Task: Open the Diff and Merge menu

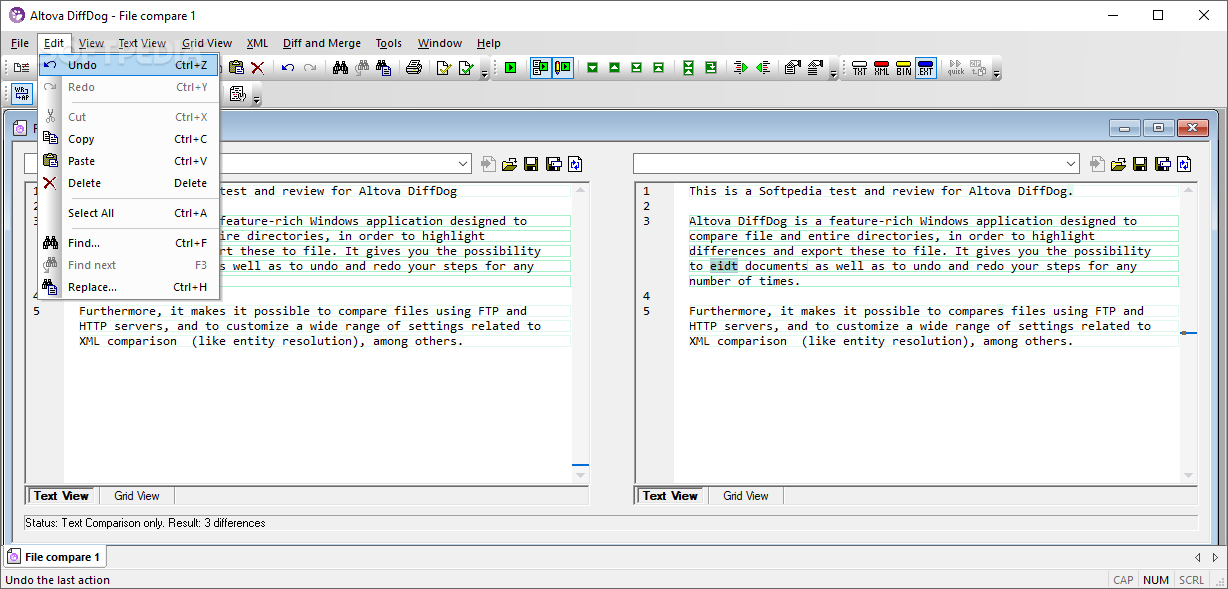Action: pyautogui.click(x=321, y=43)
